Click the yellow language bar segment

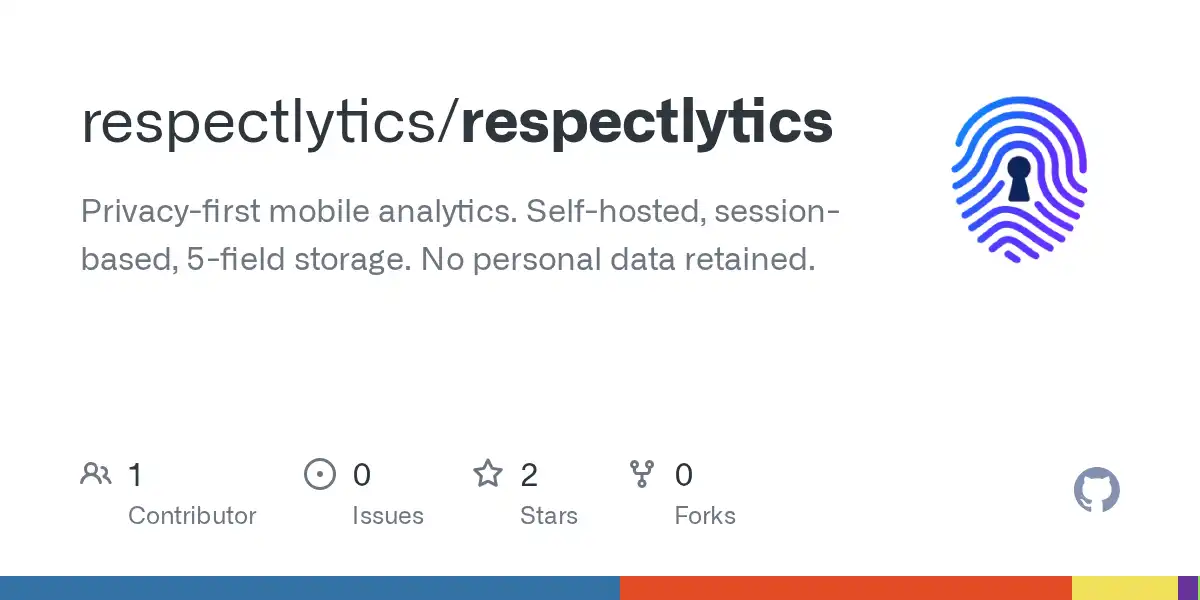(x=1124, y=588)
